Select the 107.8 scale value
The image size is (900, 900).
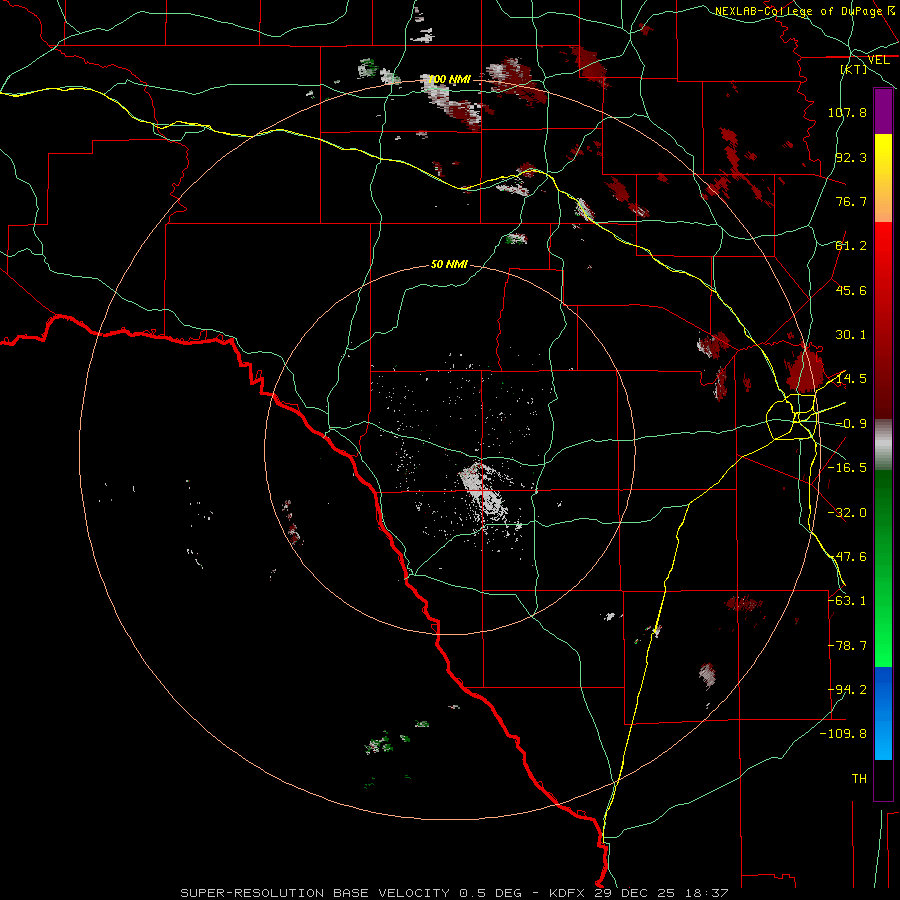847,112
